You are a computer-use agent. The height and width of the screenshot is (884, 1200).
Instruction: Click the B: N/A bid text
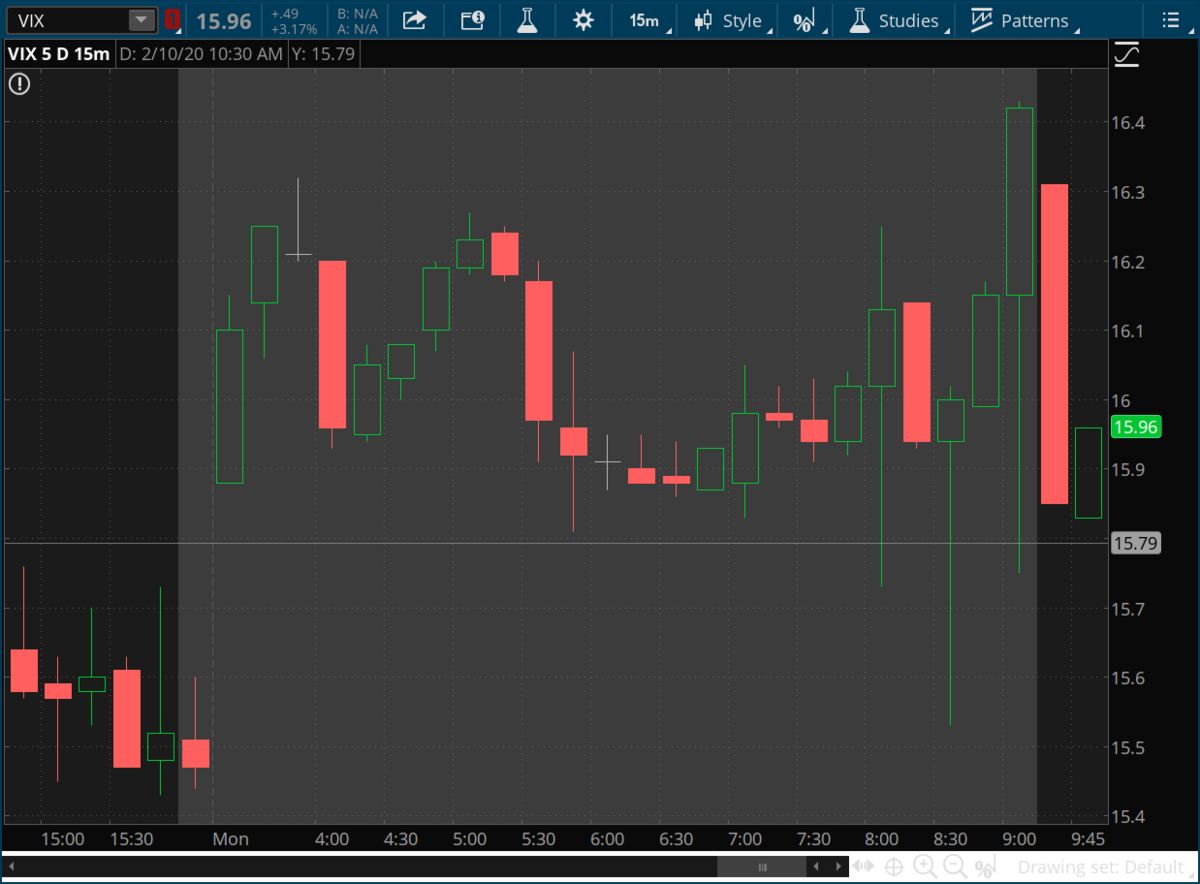coord(357,13)
